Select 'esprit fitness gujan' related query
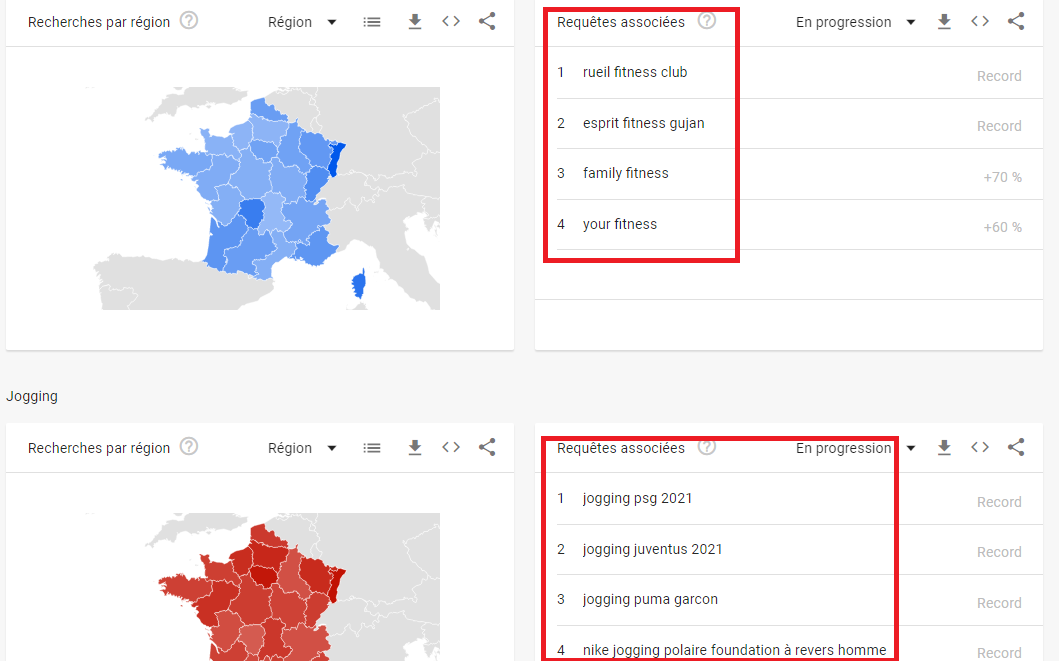The image size is (1059, 661). pos(643,124)
